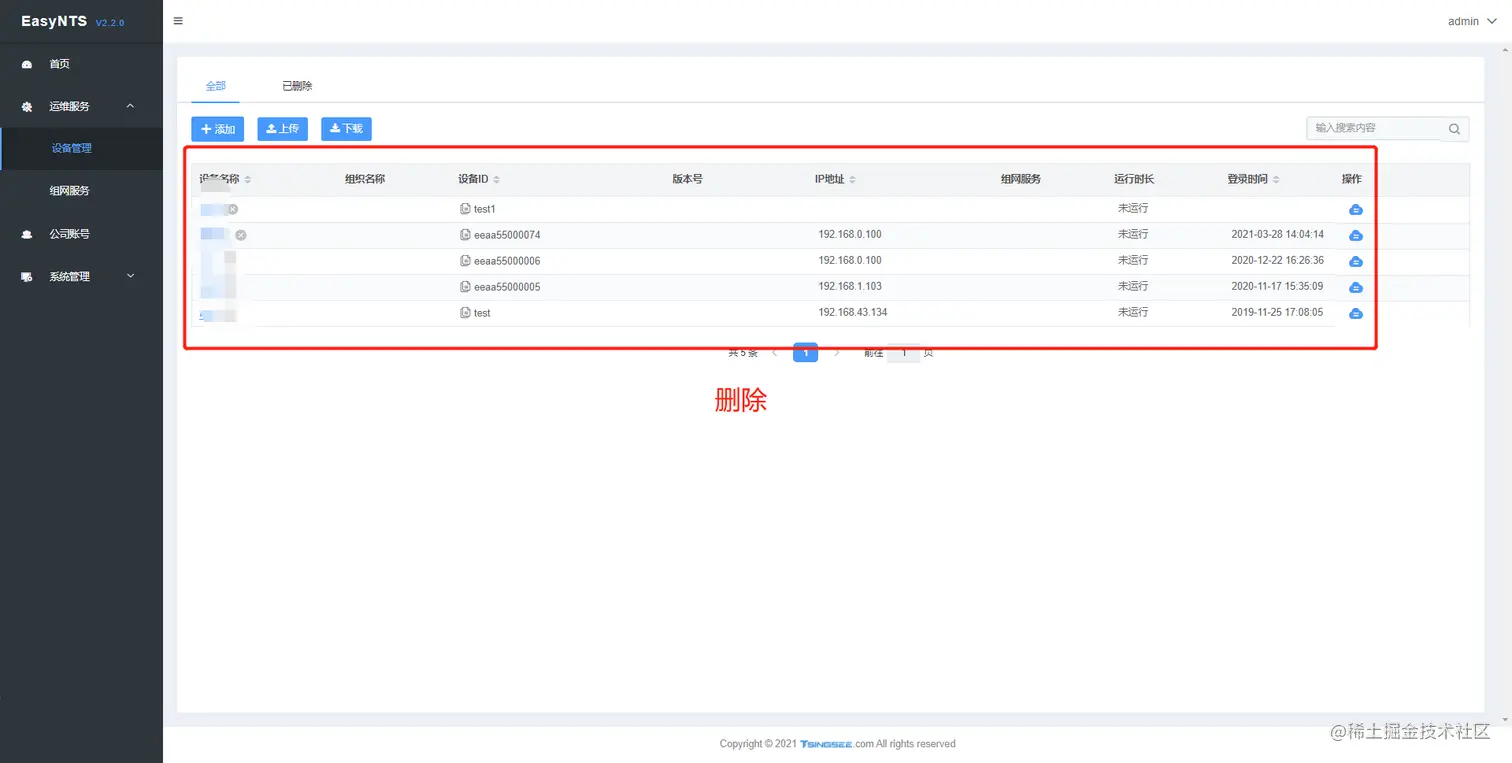The height and width of the screenshot is (763, 1512).
Task: Select IP address 192.168.1.103
Action: (850, 286)
